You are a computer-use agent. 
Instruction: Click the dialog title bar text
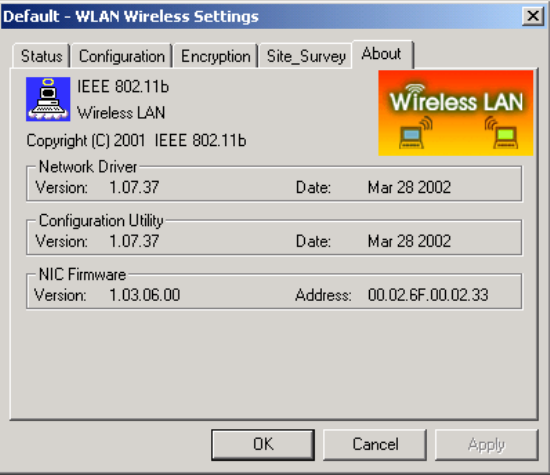click(131, 16)
